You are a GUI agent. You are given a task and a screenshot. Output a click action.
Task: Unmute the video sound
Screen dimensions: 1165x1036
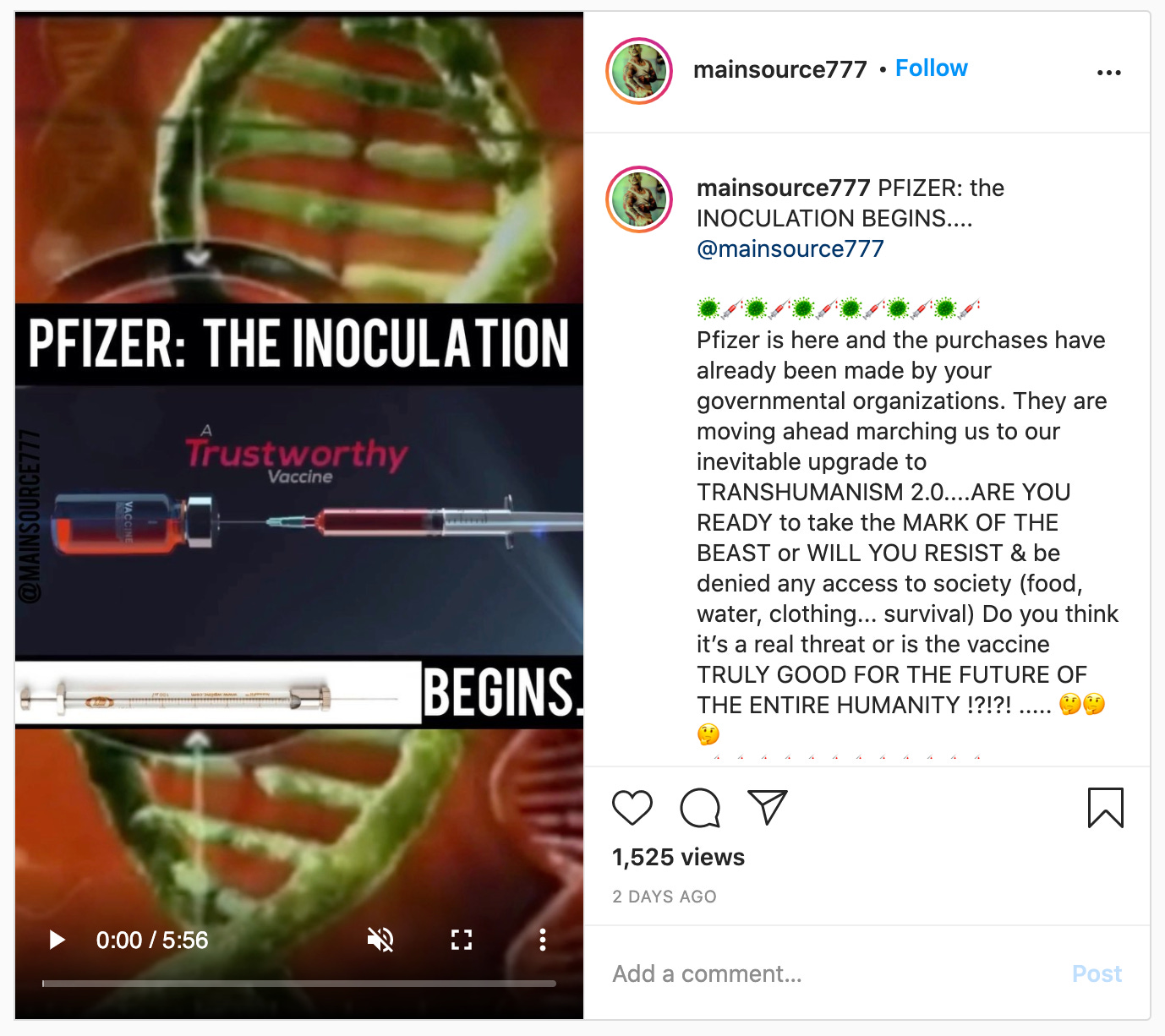point(380,940)
